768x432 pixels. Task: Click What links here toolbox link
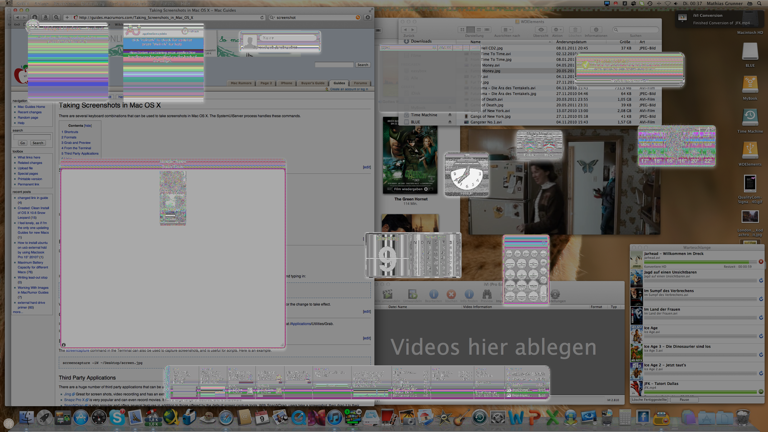point(29,157)
